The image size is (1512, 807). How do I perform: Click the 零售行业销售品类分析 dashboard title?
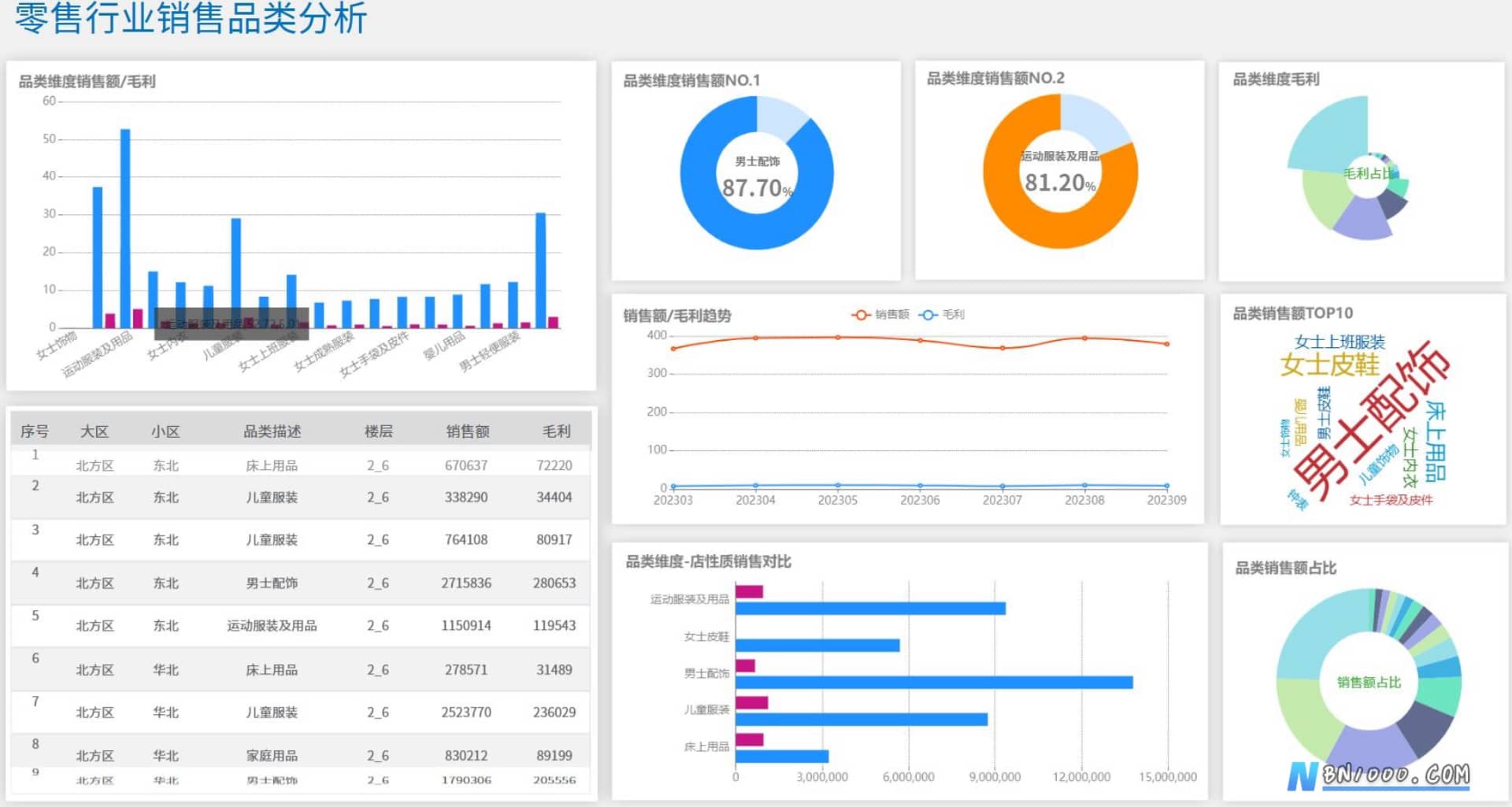click(191, 18)
